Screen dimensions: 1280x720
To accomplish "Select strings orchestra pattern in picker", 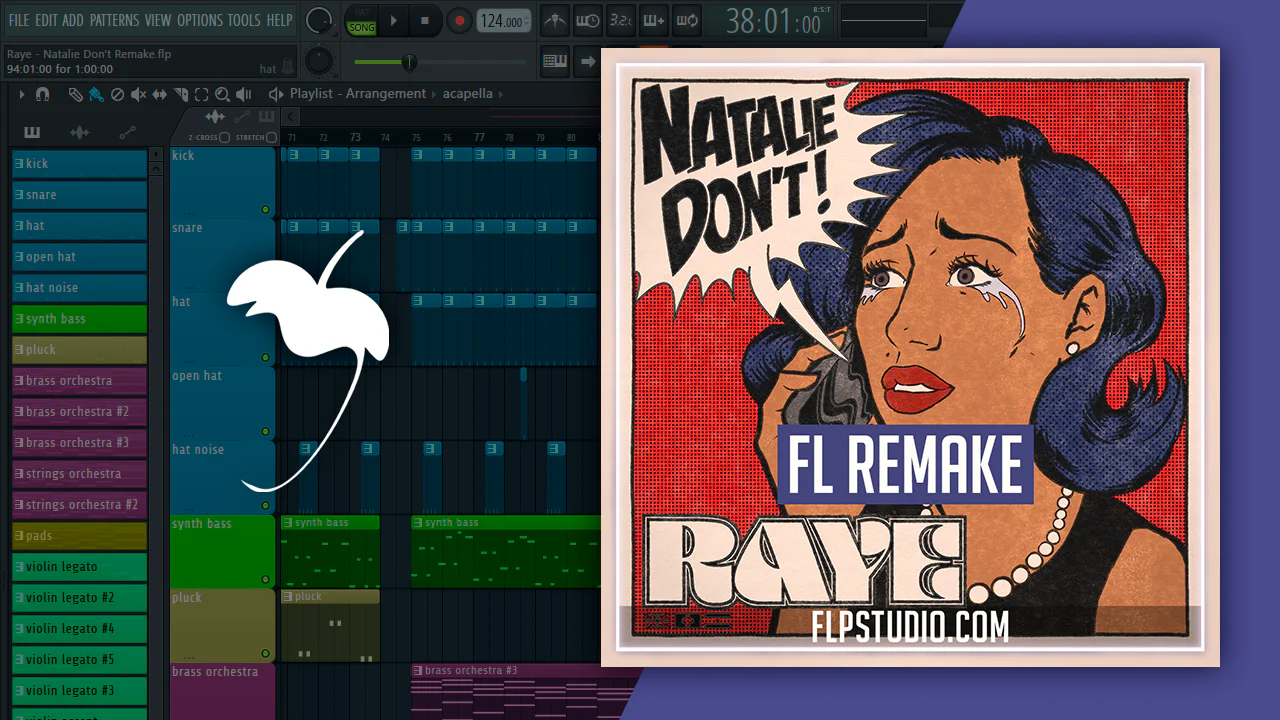I will coord(80,474).
